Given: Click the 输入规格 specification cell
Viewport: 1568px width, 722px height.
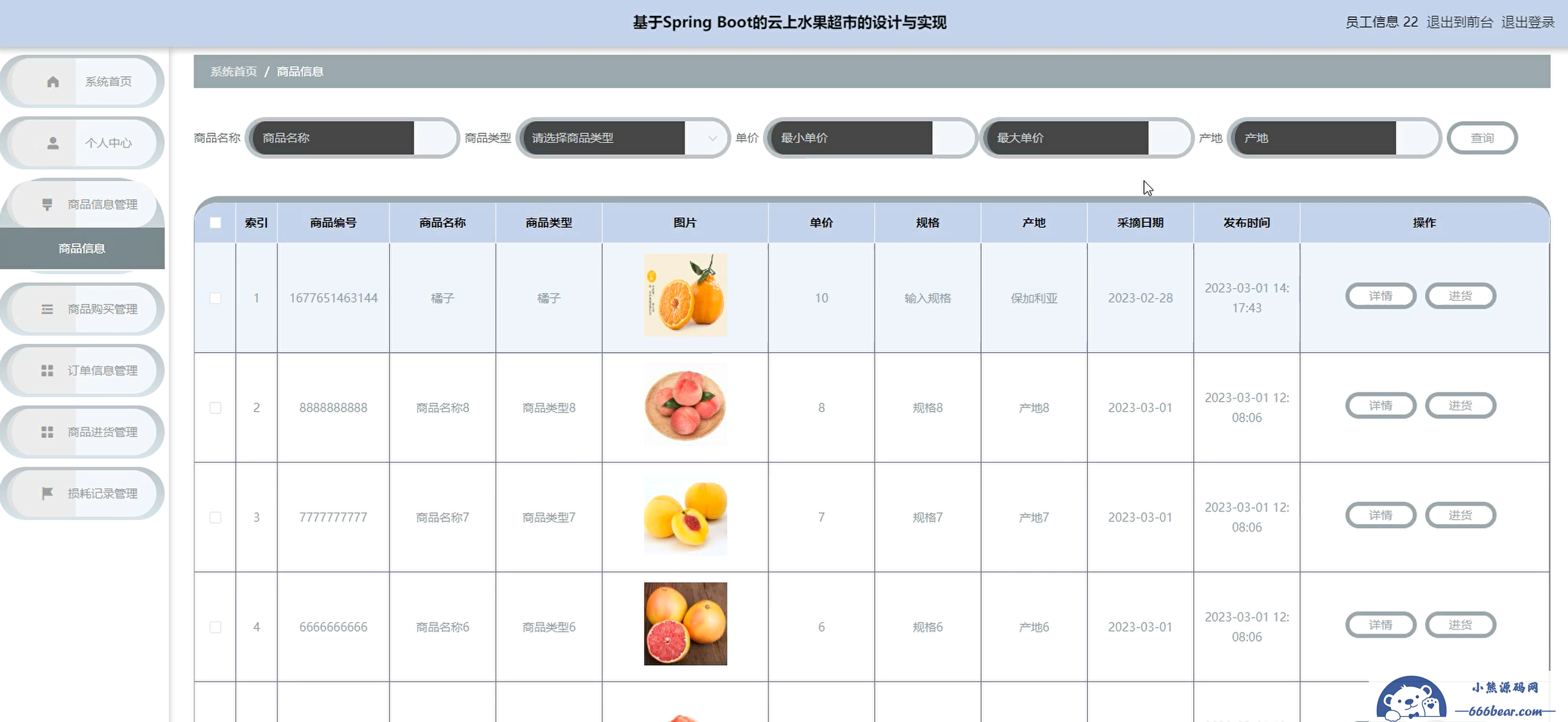Looking at the screenshot, I should coord(928,298).
